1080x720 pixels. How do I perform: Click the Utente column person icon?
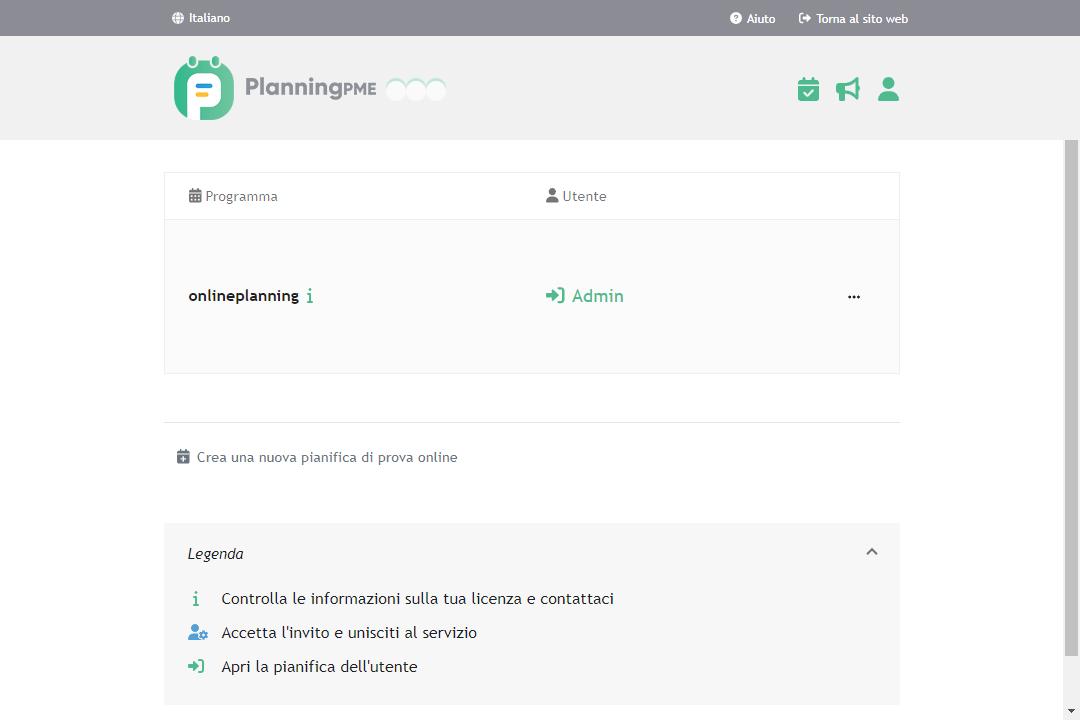pos(551,195)
